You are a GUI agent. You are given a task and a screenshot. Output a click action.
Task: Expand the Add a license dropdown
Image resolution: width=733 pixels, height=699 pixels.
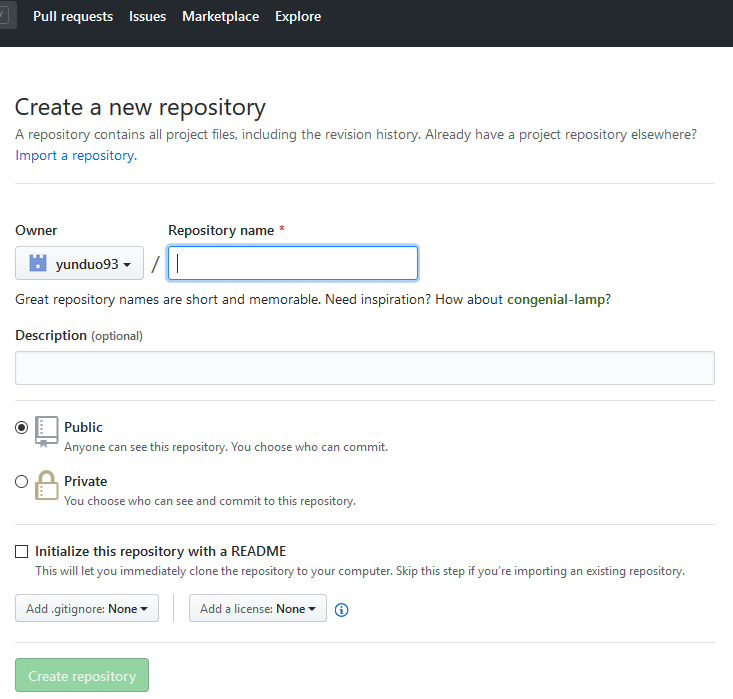click(x=257, y=608)
